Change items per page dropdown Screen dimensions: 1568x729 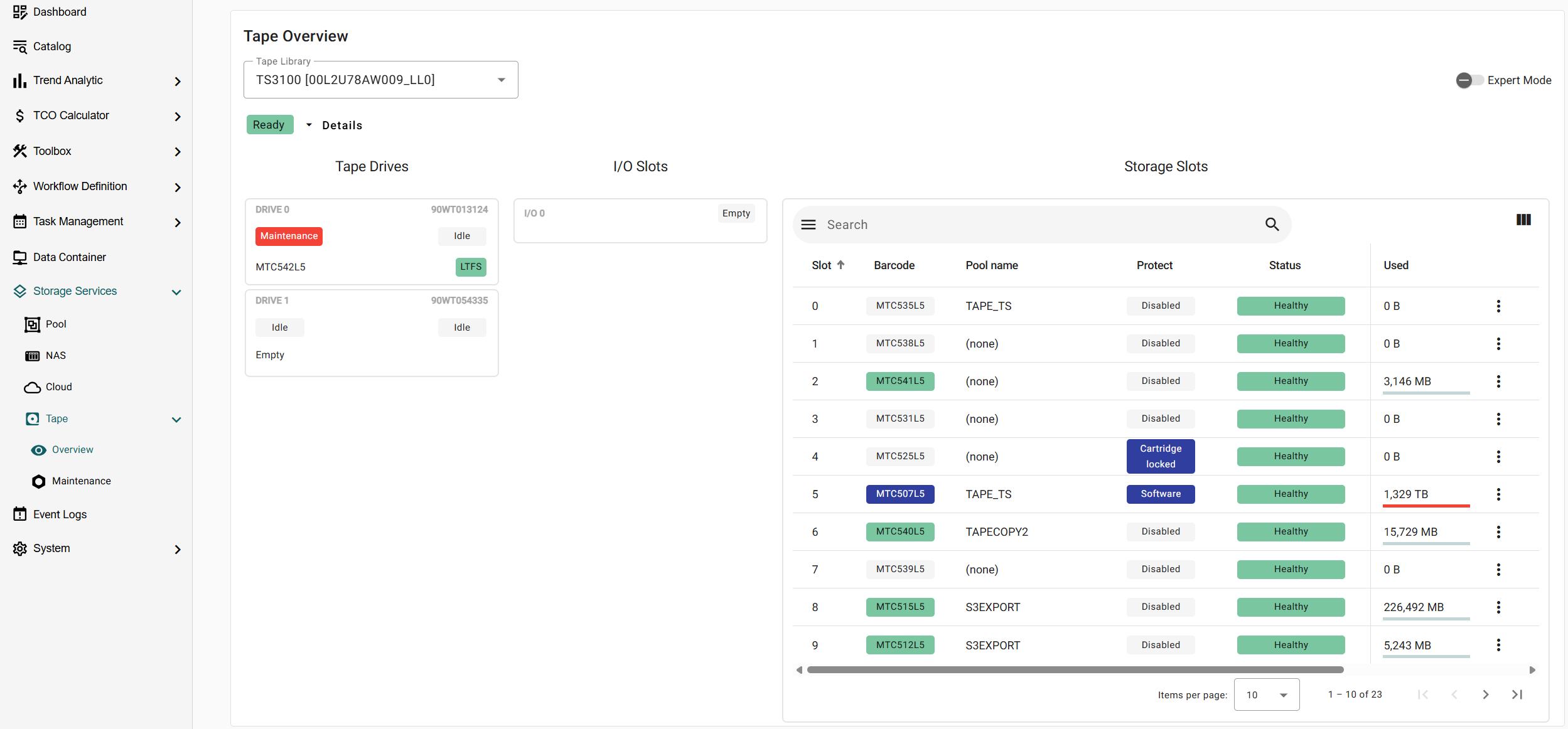pos(1266,694)
